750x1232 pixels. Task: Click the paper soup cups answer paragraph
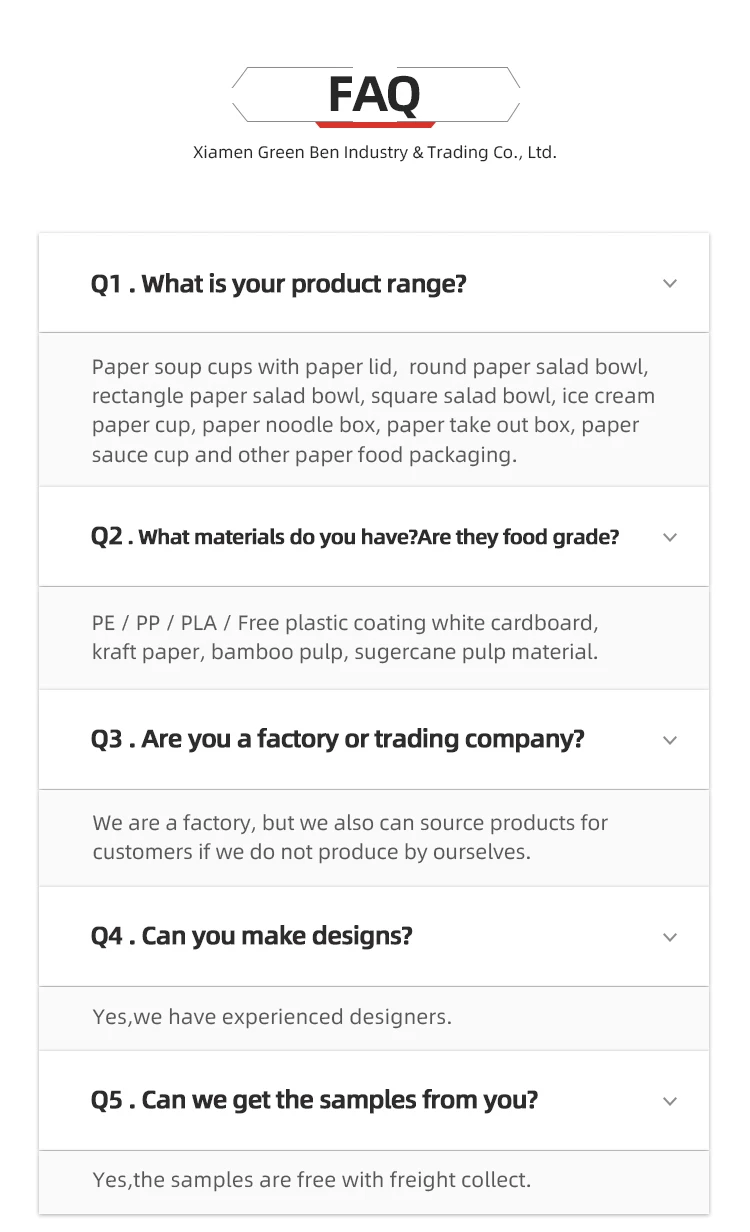[373, 410]
